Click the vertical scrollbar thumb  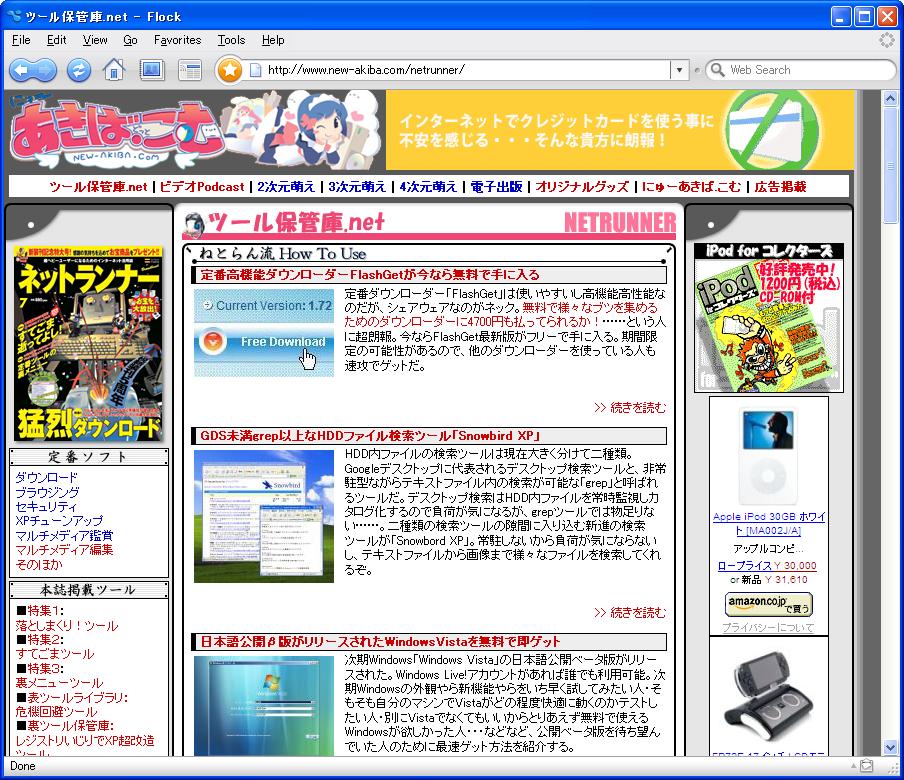(x=890, y=164)
